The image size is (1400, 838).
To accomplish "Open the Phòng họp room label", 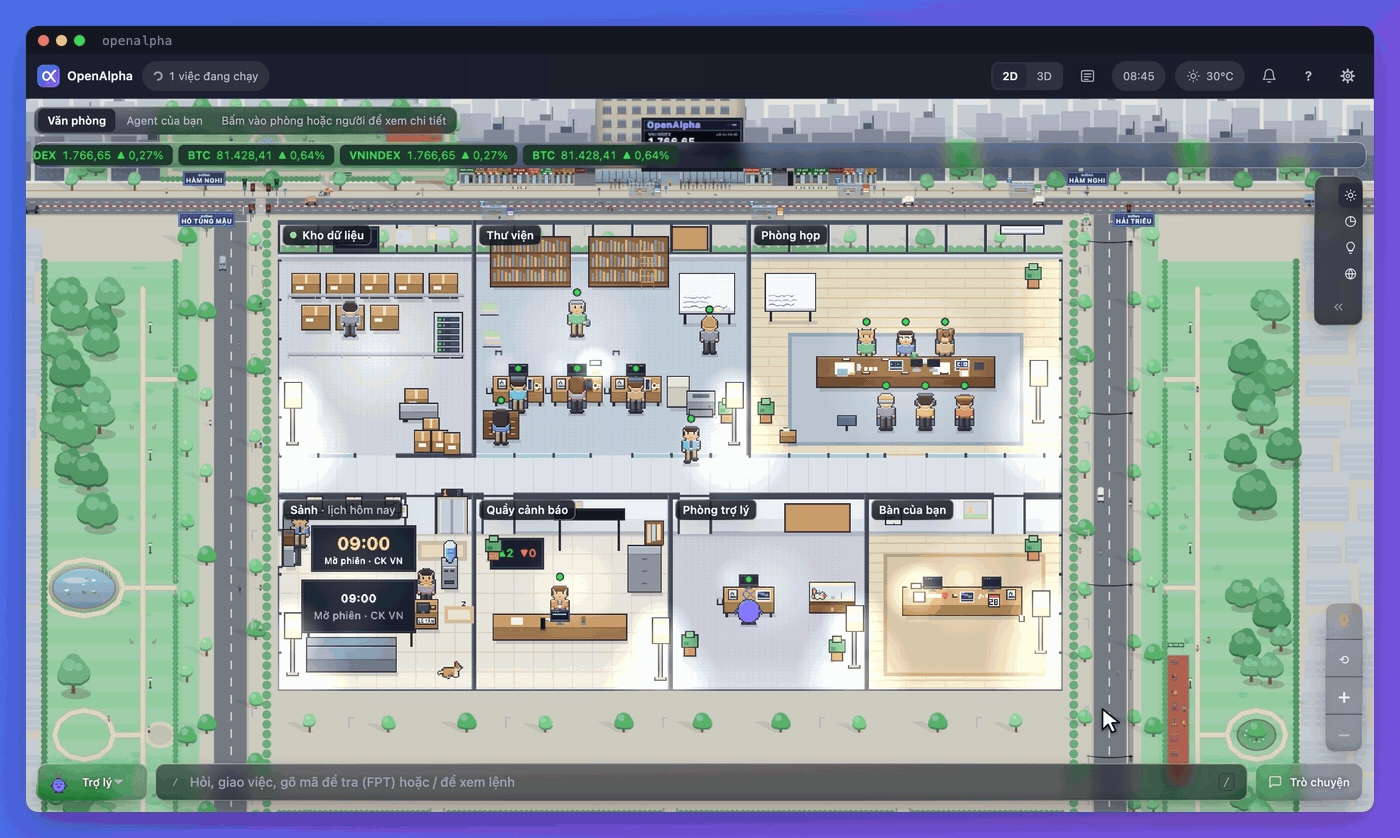I will click(x=790, y=236).
